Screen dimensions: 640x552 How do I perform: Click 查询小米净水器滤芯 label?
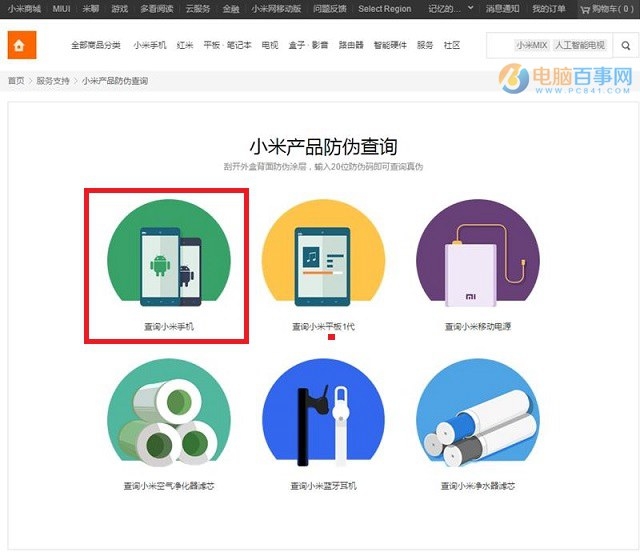pyautogui.click(x=478, y=486)
